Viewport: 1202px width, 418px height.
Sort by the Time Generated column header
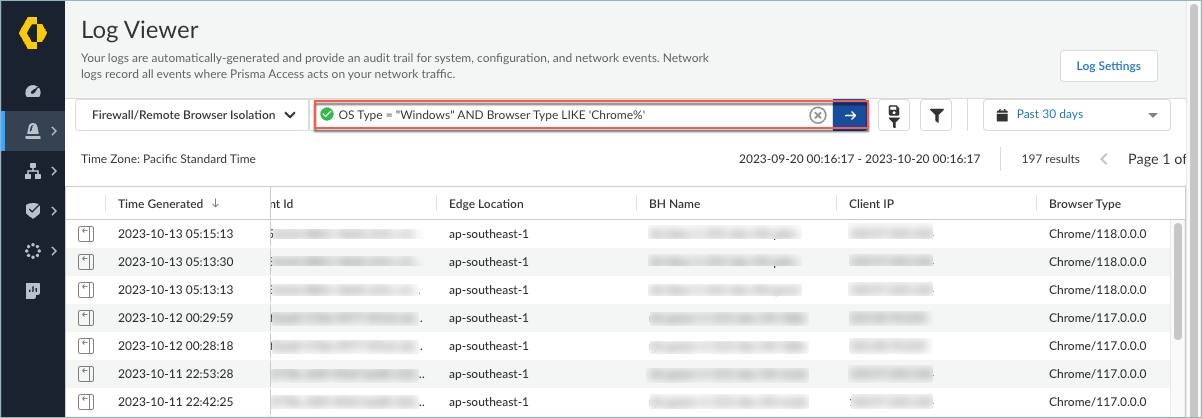coord(160,204)
